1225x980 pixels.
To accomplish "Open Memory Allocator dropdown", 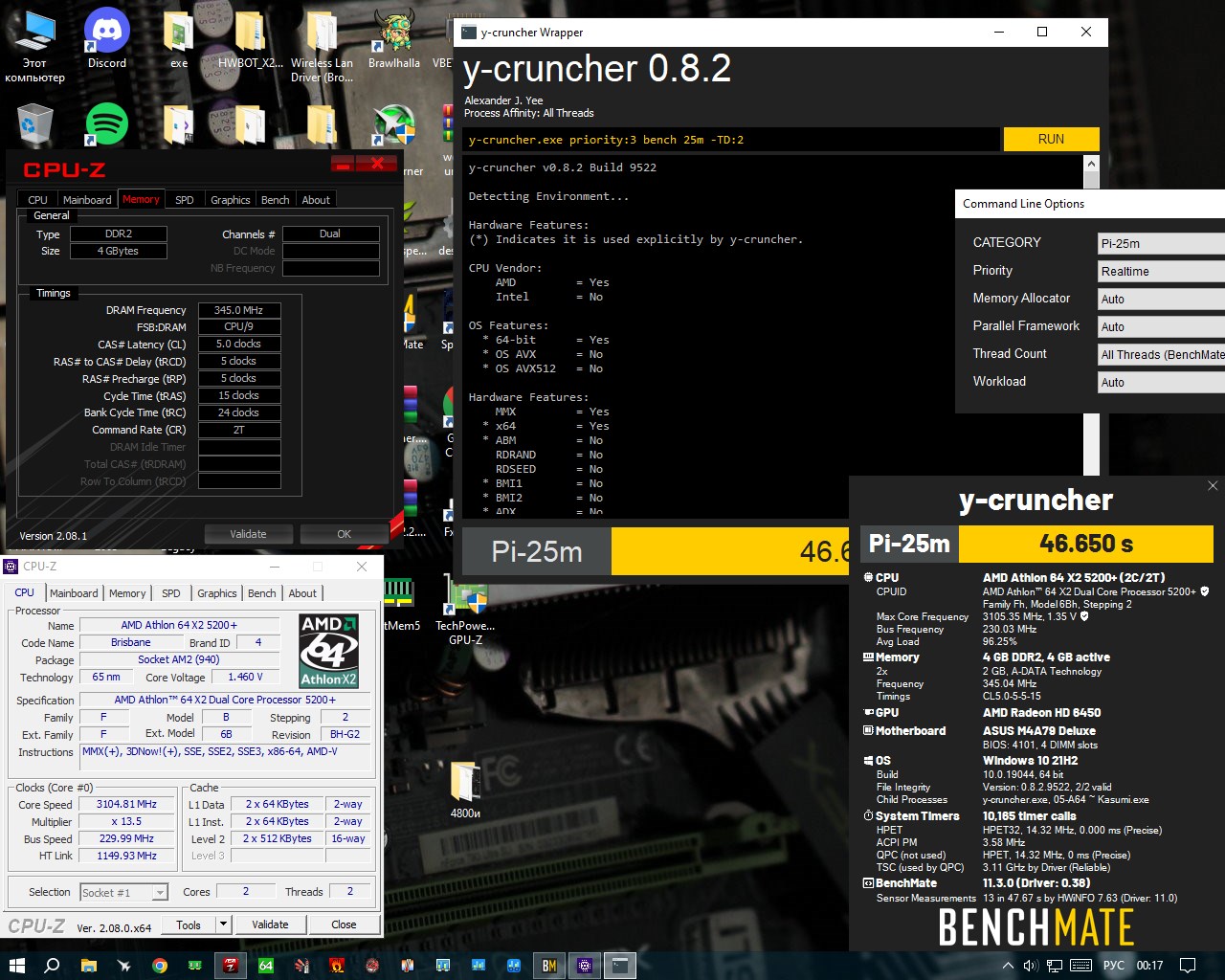I will 1161,299.
